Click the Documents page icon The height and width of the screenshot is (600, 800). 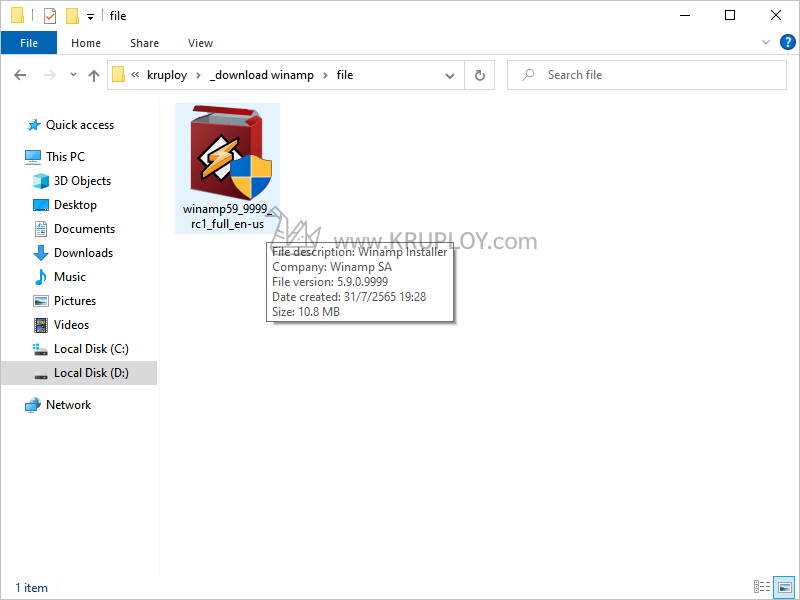(x=41, y=229)
